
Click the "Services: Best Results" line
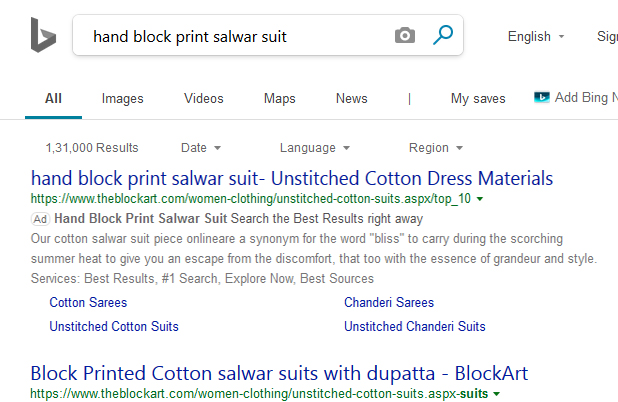point(202,279)
